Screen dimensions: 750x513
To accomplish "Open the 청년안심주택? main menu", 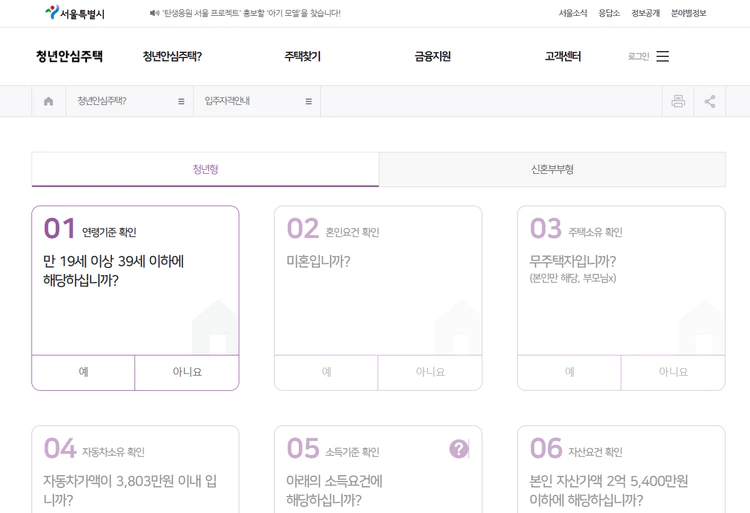I will [x=172, y=56].
